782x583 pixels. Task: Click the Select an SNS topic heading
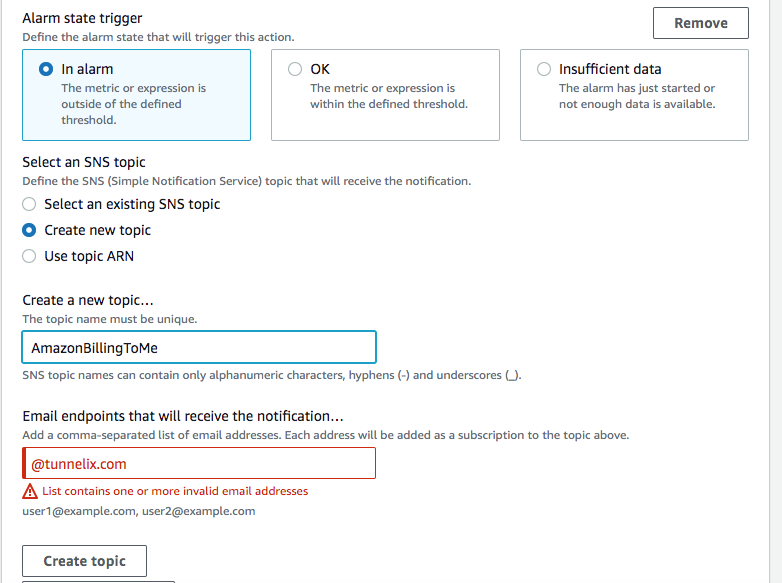tap(84, 162)
